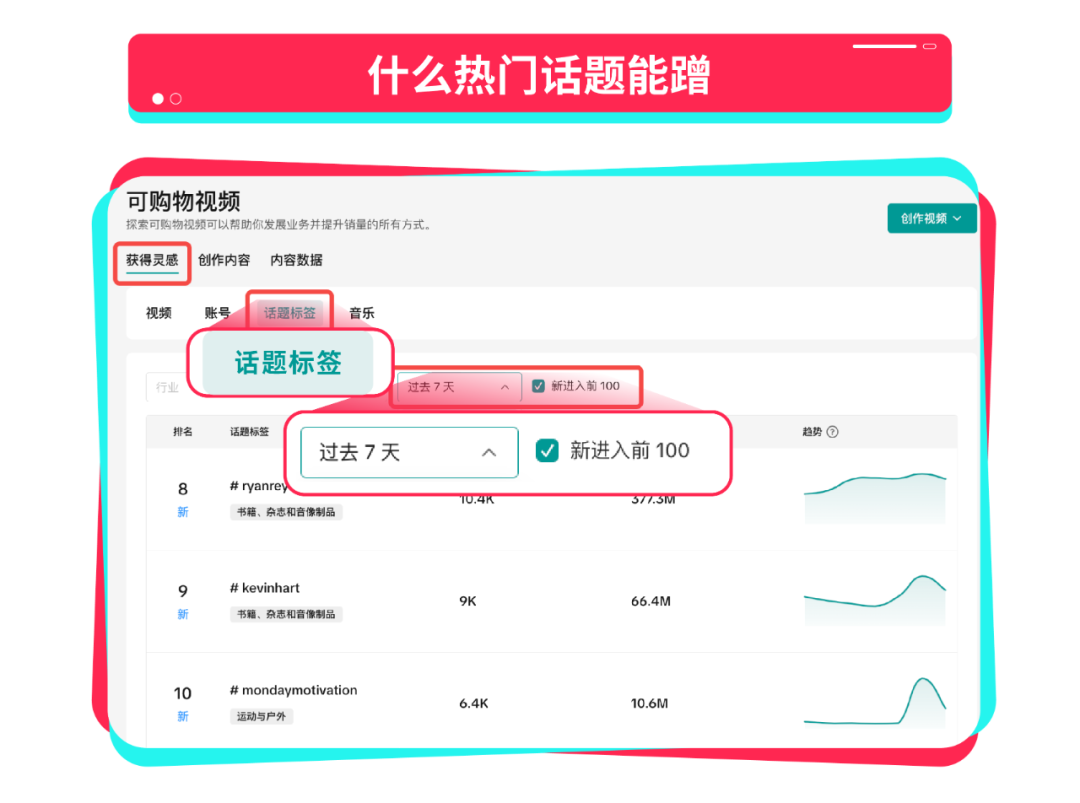Open the 行业 filter dropdown
This screenshot has height=803, width=1080.
[167, 388]
